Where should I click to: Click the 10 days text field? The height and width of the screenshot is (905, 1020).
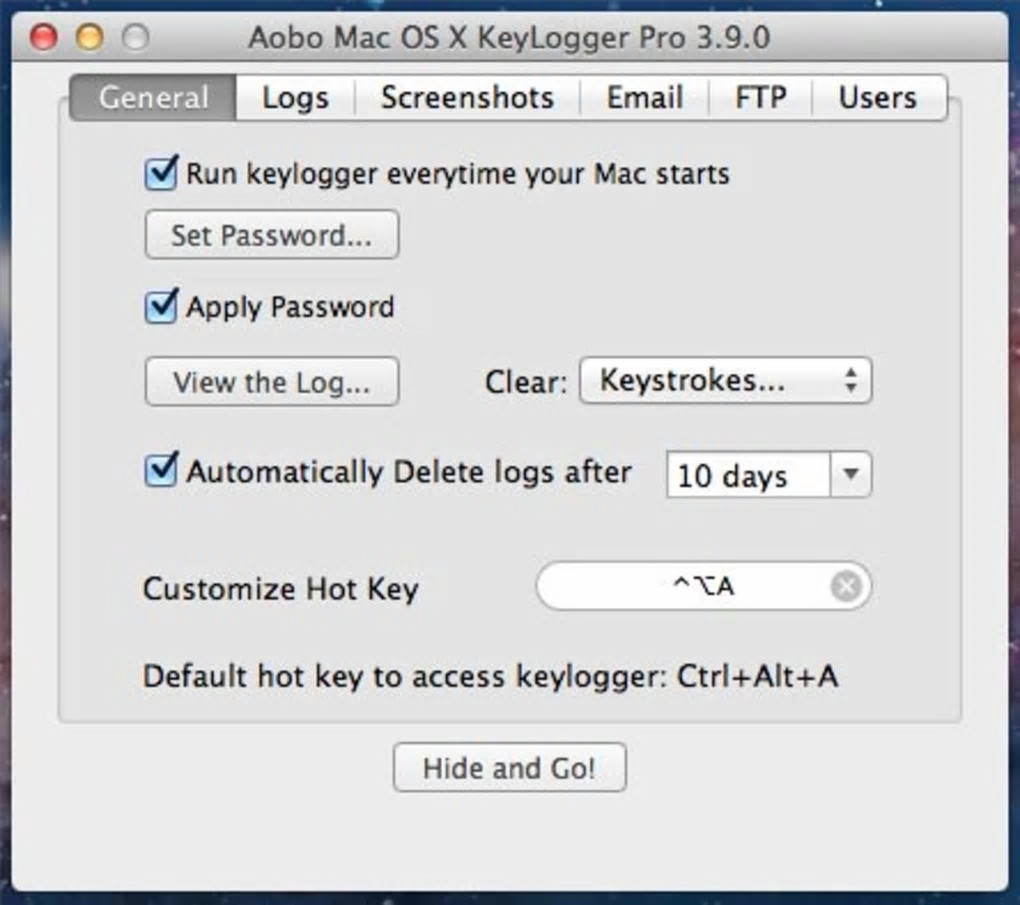(746, 475)
